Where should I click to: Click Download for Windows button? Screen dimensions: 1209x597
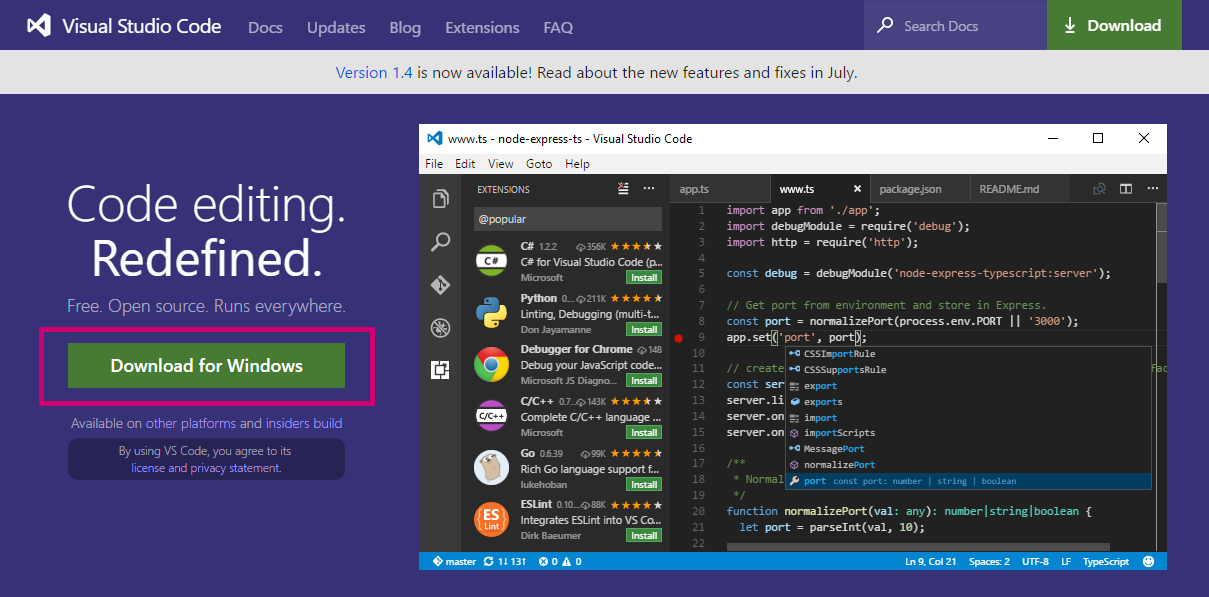pyautogui.click(x=206, y=365)
